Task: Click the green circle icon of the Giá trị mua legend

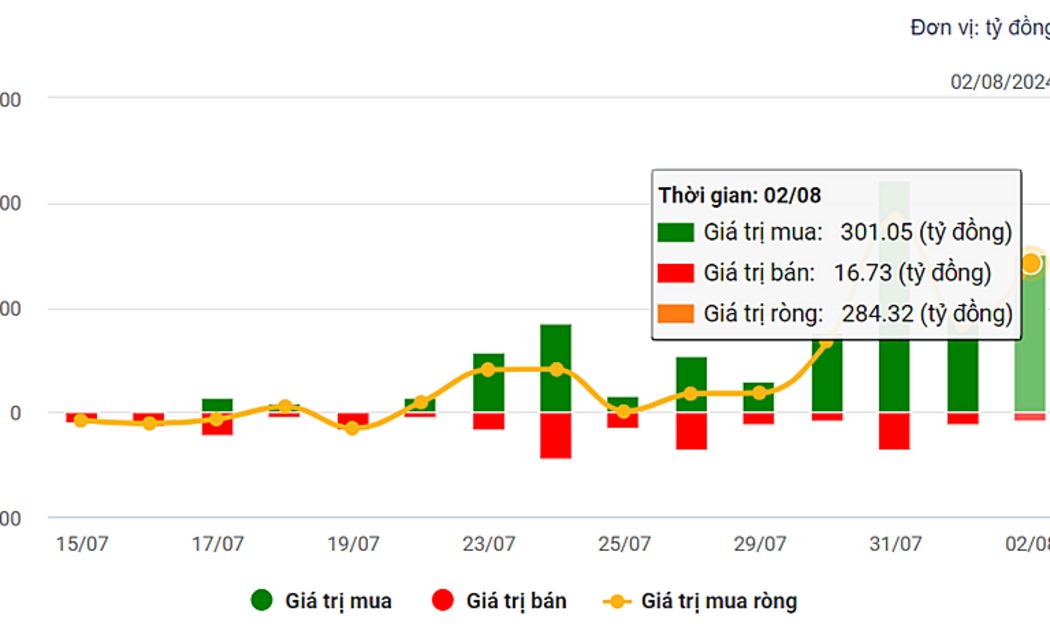Action: click(x=263, y=601)
